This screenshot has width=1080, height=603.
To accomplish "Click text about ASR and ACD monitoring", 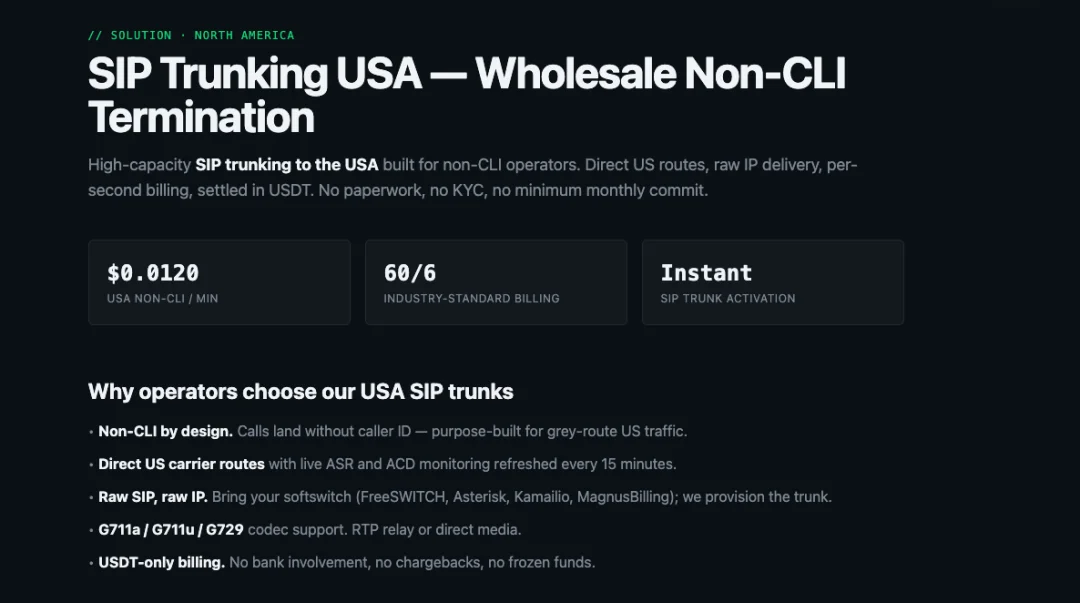I will [x=472, y=464].
